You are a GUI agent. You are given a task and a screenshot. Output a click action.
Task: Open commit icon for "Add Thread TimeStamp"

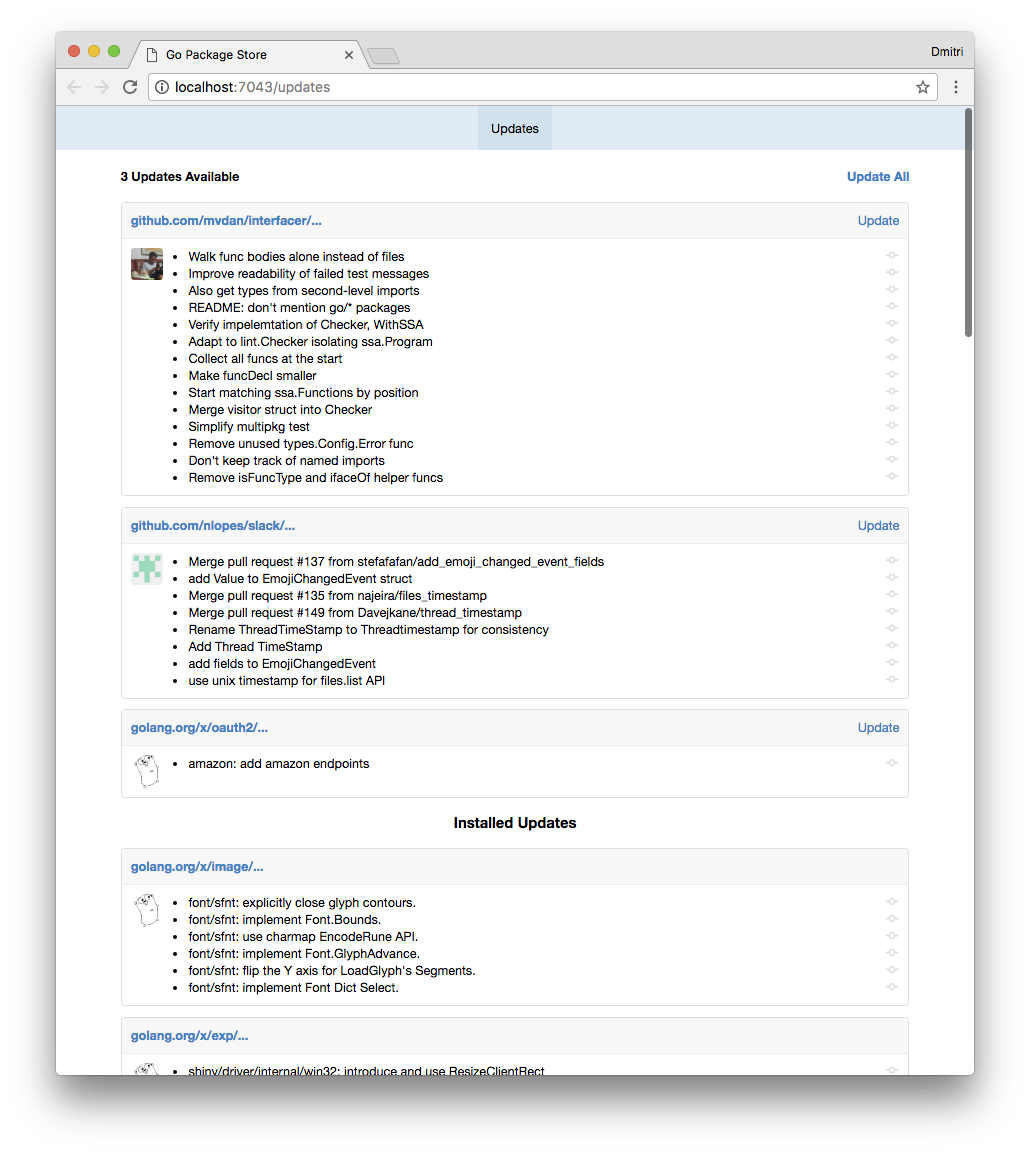click(891, 646)
